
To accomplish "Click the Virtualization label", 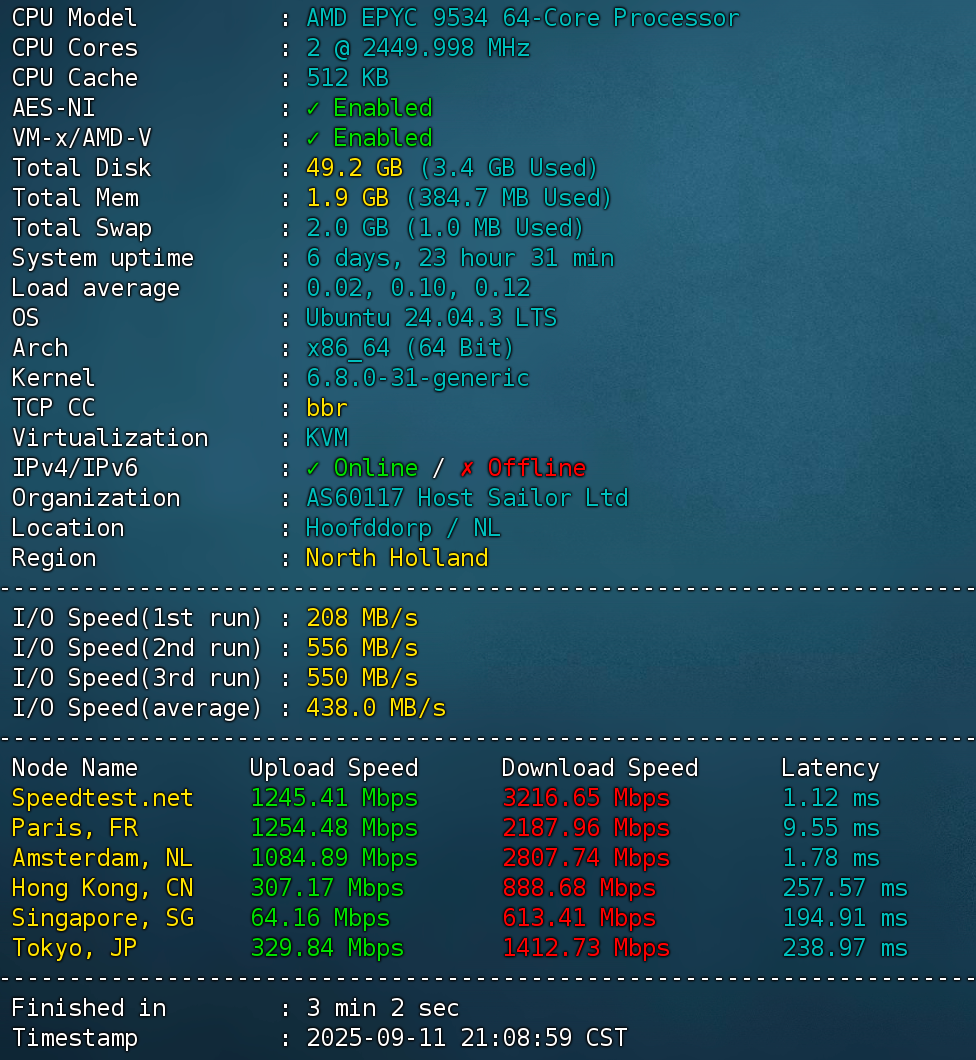I will (110, 438).
